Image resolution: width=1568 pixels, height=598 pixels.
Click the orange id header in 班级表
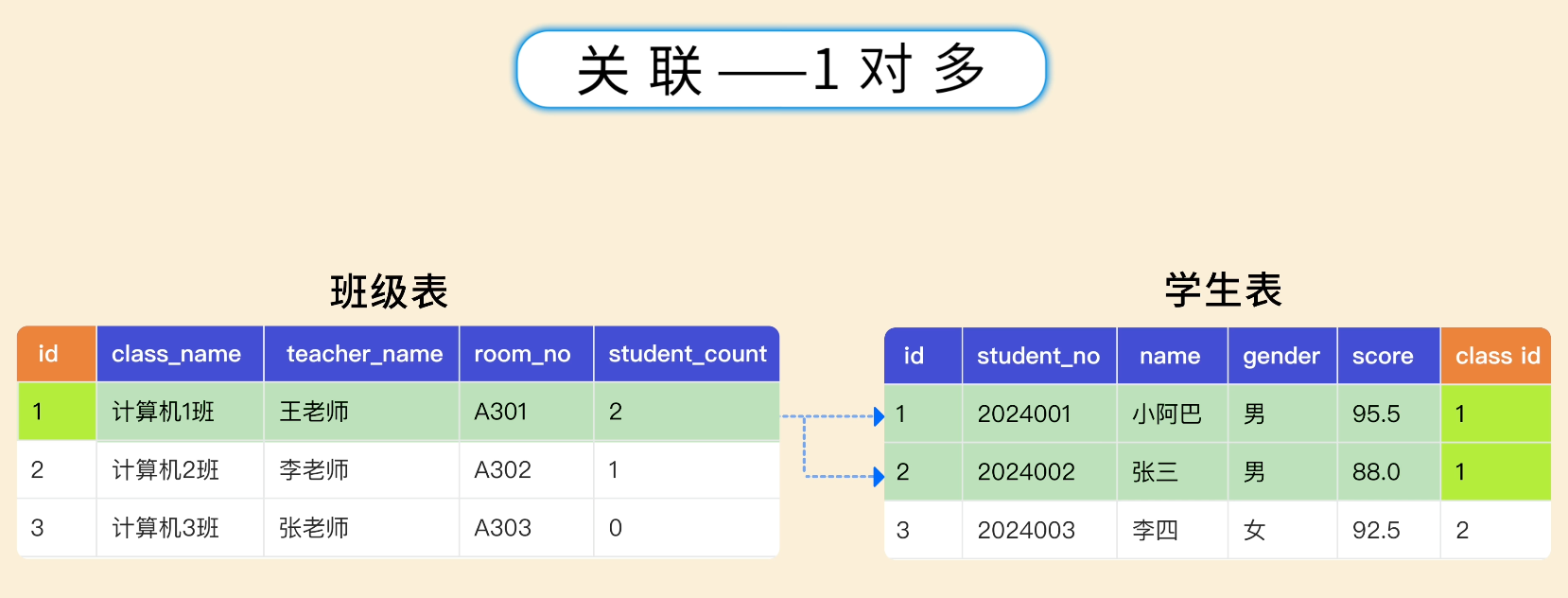48,354
